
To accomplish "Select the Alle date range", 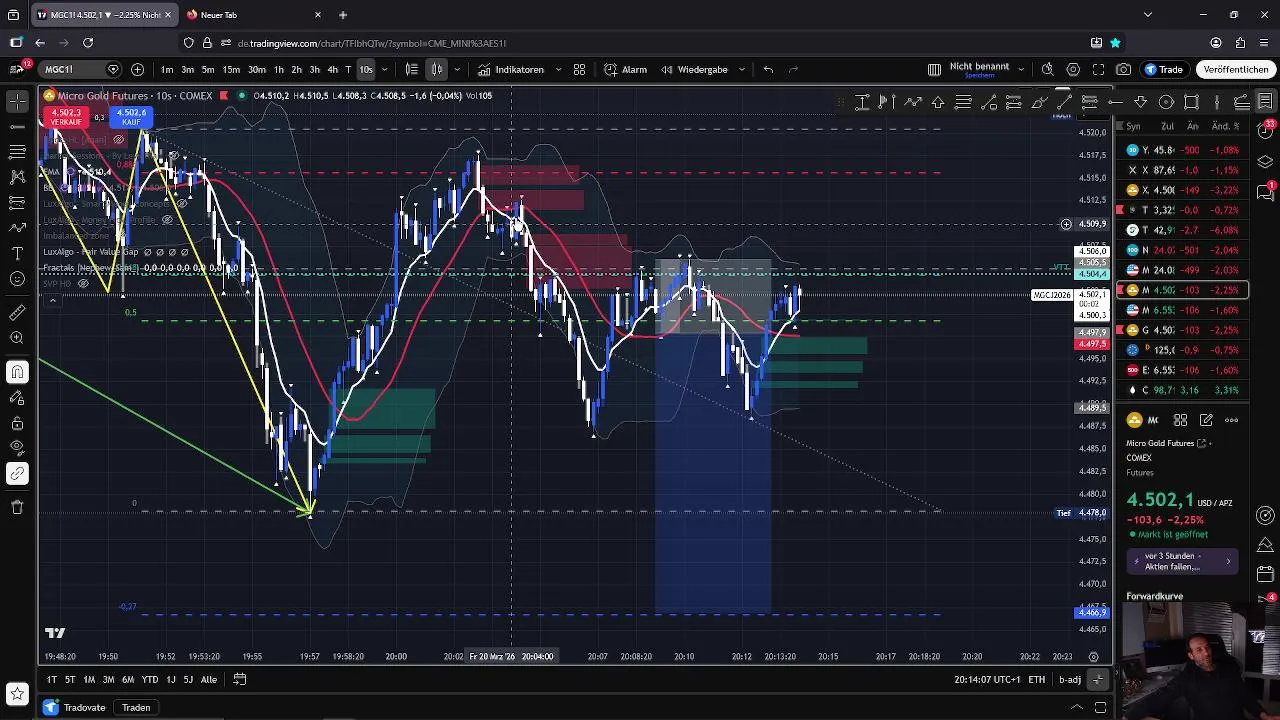I will [208, 679].
